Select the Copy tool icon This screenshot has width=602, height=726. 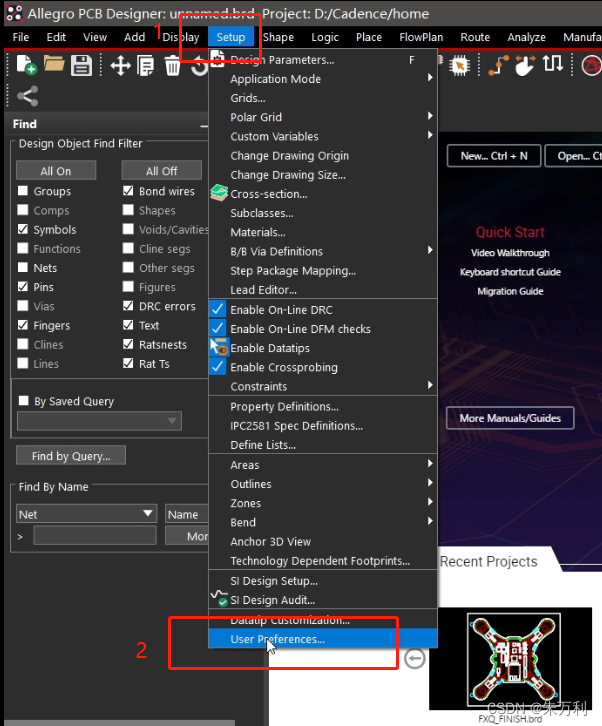(x=146, y=65)
